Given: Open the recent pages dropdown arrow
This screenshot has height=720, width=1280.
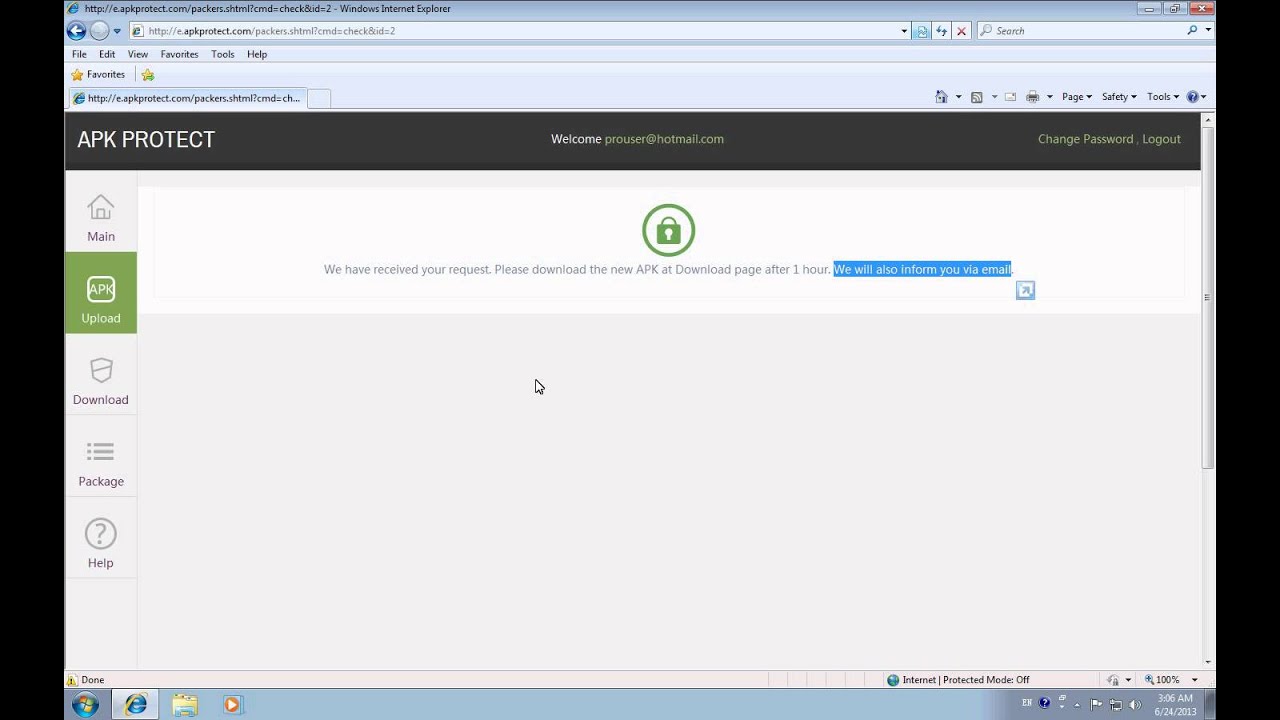Looking at the screenshot, I should (x=117, y=31).
